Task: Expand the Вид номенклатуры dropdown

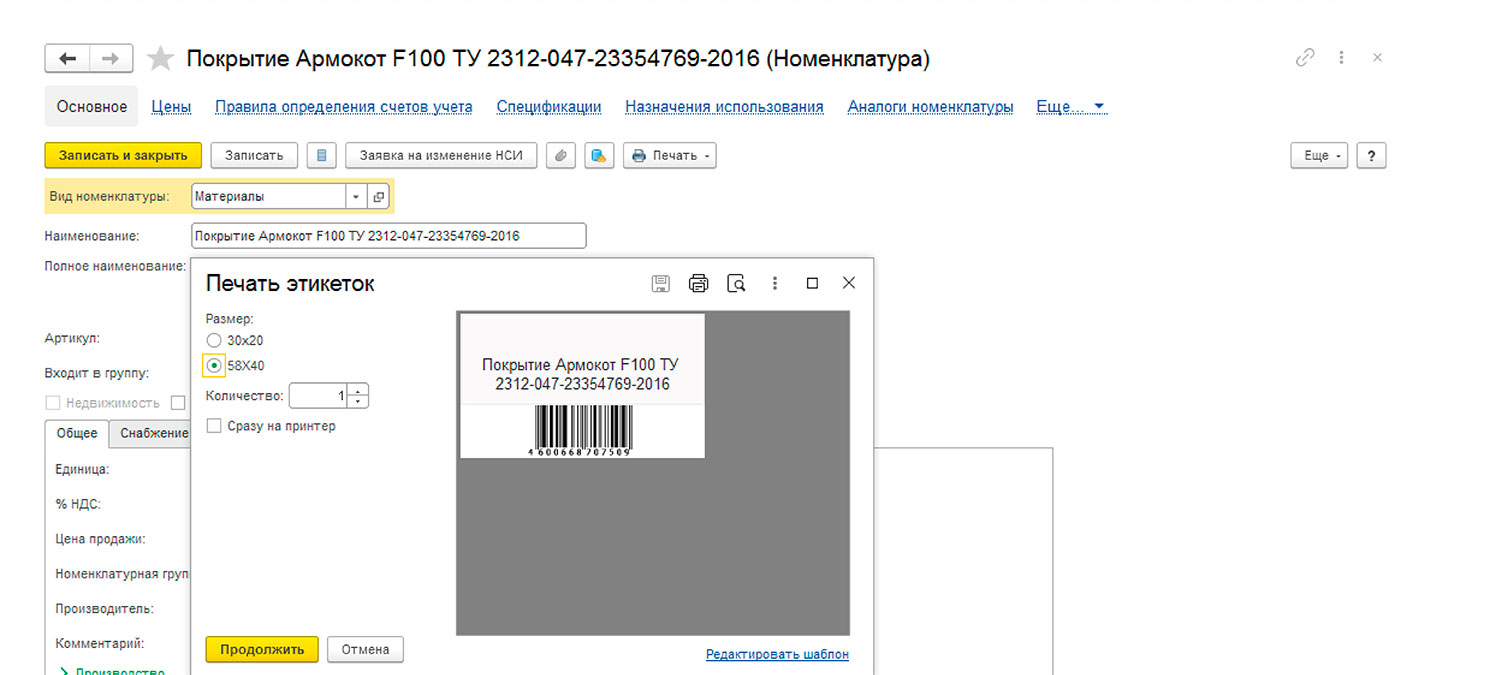Action: pos(356,197)
